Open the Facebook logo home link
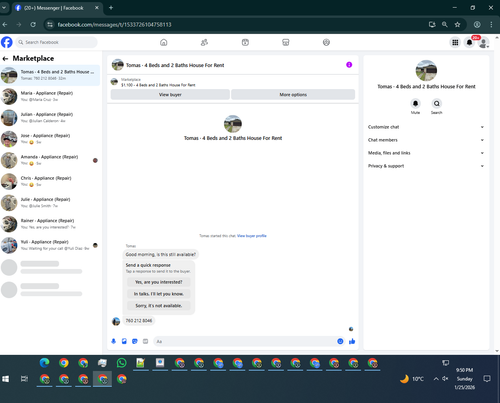The height and width of the screenshot is (403, 500). 7,42
